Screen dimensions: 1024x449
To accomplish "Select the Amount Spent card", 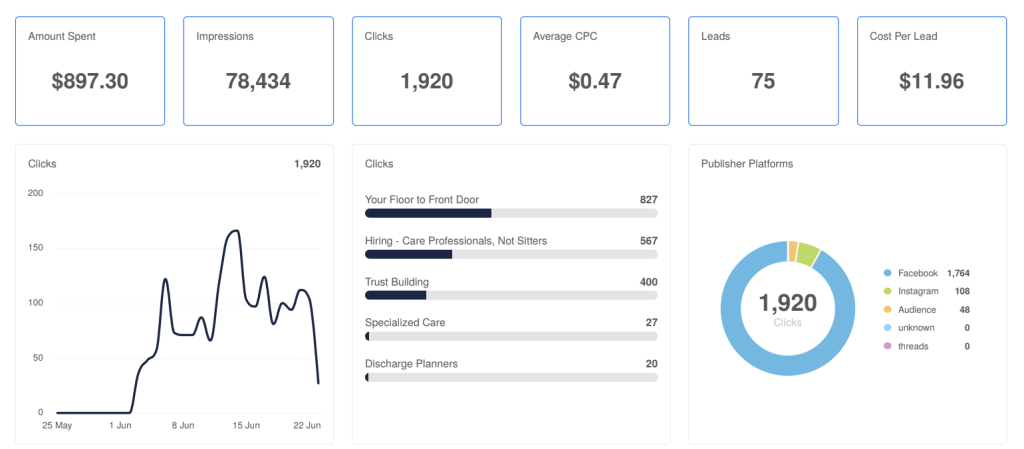I will pos(90,71).
